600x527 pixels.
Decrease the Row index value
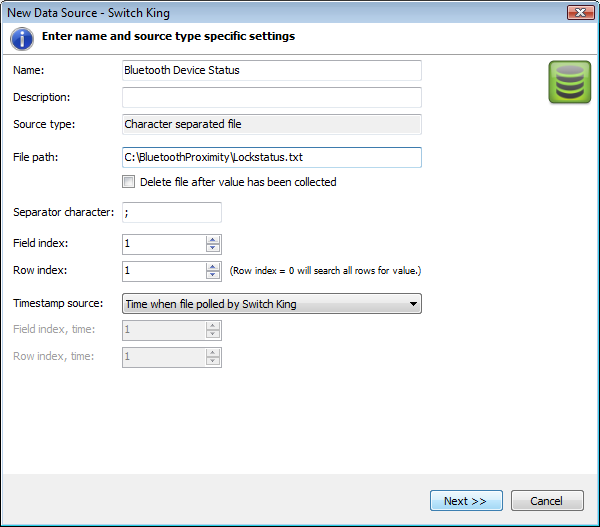(212, 275)
